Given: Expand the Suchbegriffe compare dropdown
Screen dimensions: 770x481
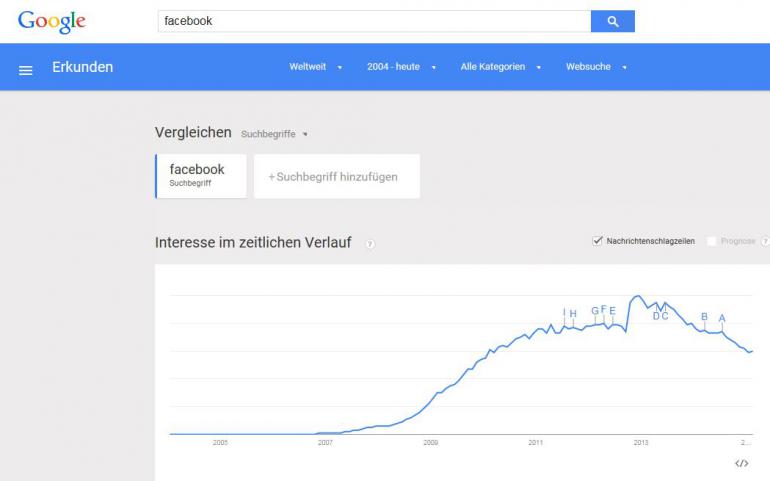Looking at the screenshot, I should (274, 134).
